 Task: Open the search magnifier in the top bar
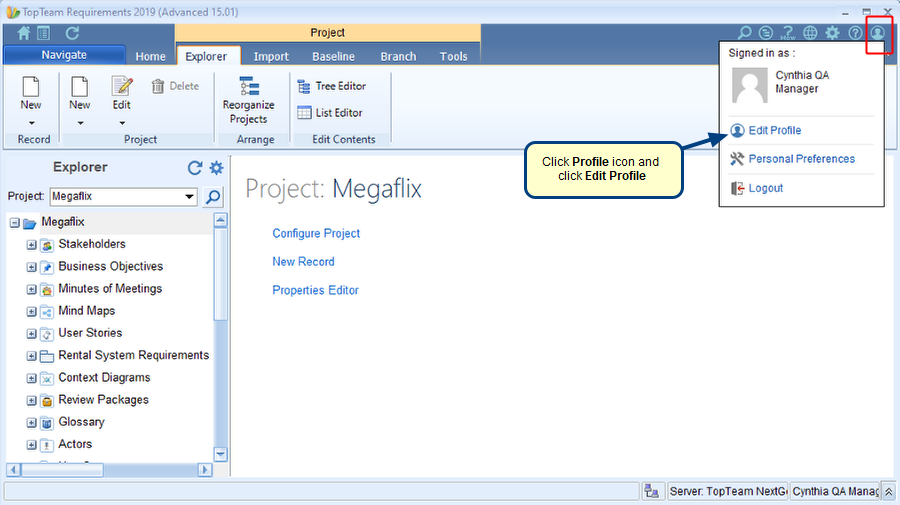744,33
